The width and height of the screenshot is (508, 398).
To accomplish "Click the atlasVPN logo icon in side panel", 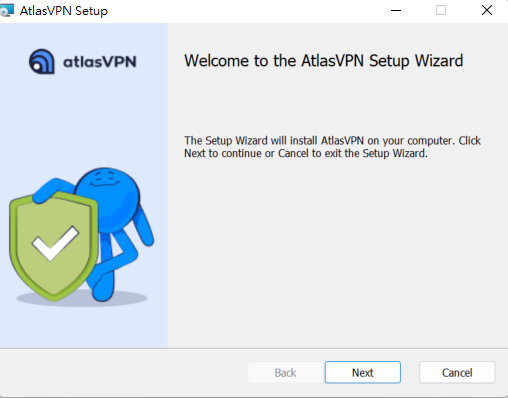I will click(x=42, y=62).
